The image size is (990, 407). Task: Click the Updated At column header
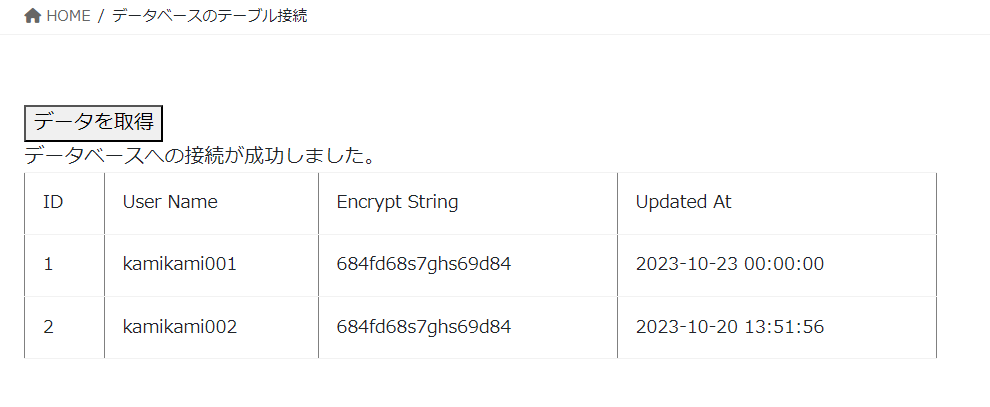click(683, 202)
